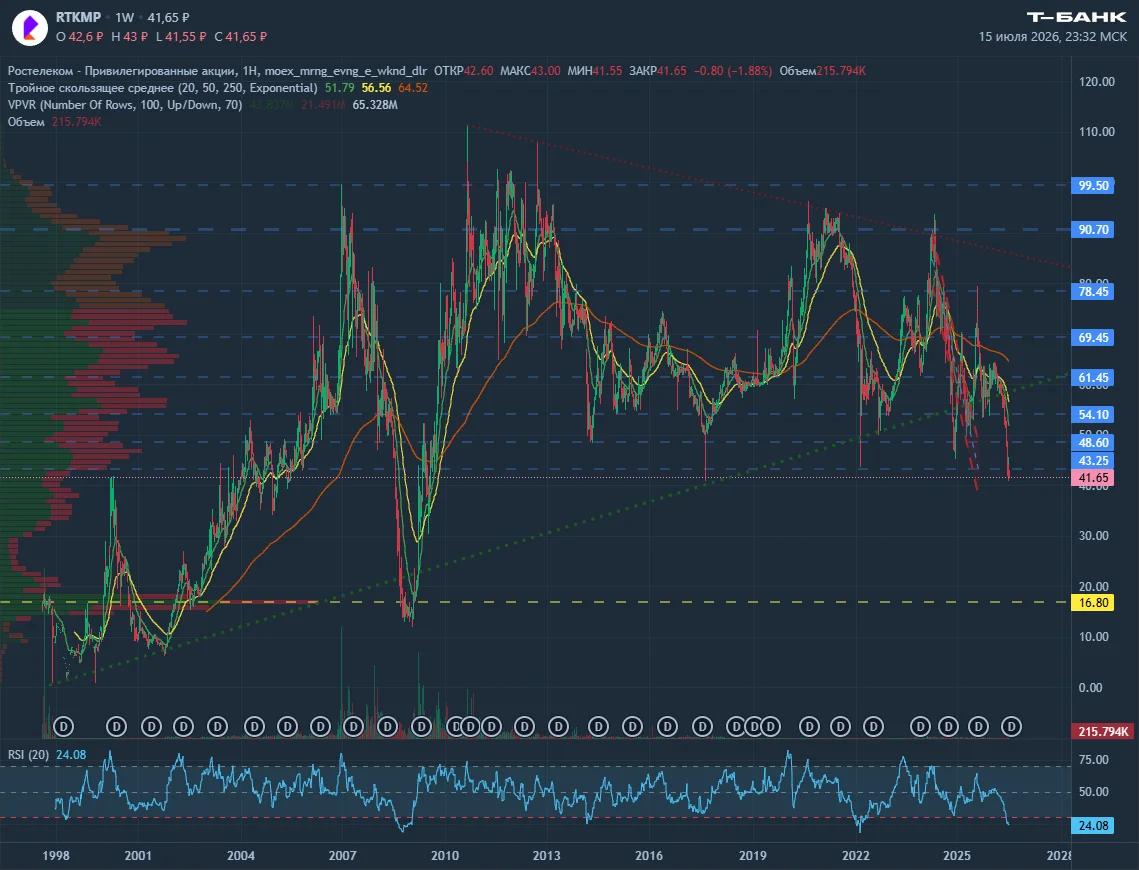Click the 2025 year on time axis
The image size is (1139, 870).
(x=957, y=855)
